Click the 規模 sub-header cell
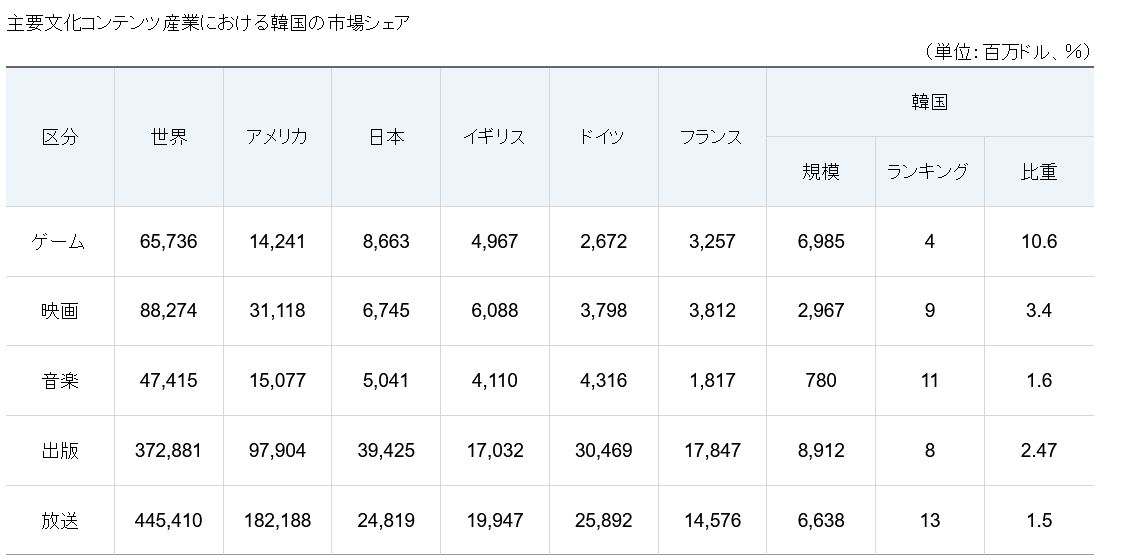Screen dimensions: 1122x555 pos(821,172)
